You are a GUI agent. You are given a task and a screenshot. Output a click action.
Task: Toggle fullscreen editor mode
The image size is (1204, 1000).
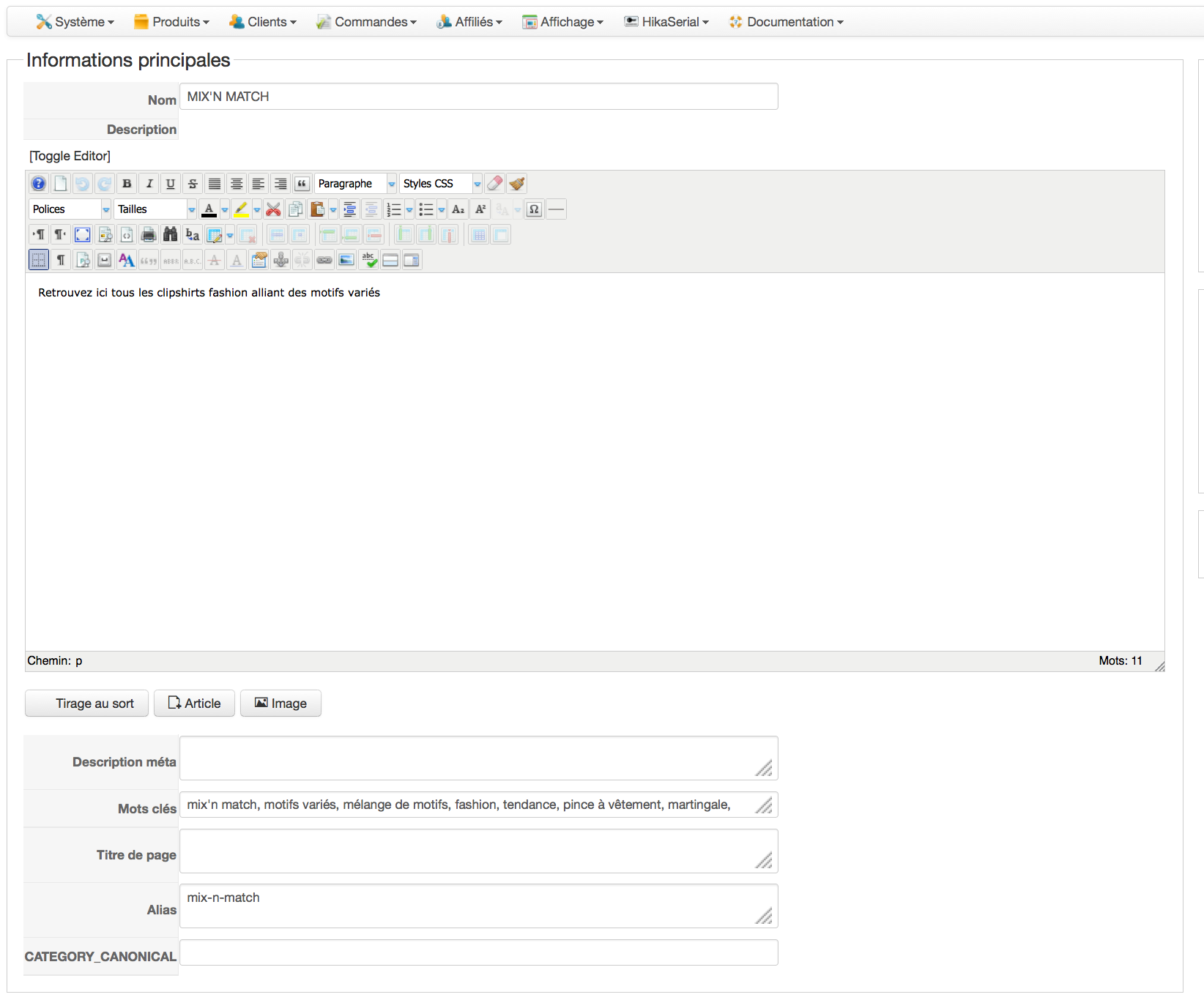(x=83, y=235)
